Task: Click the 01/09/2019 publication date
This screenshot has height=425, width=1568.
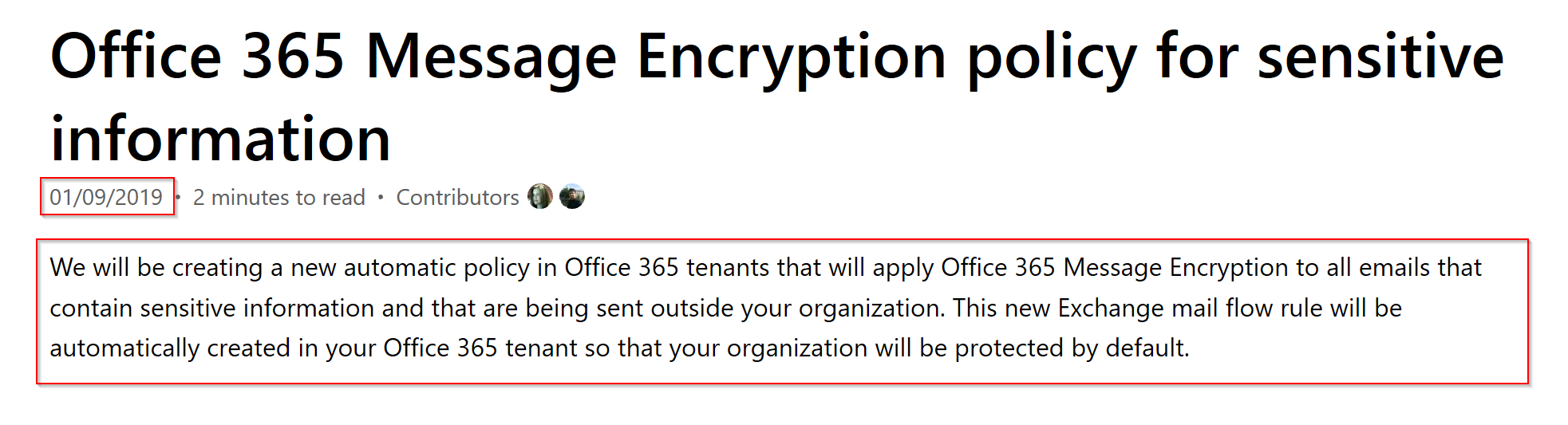Action: pyautogui.click(x=106, y=198)
